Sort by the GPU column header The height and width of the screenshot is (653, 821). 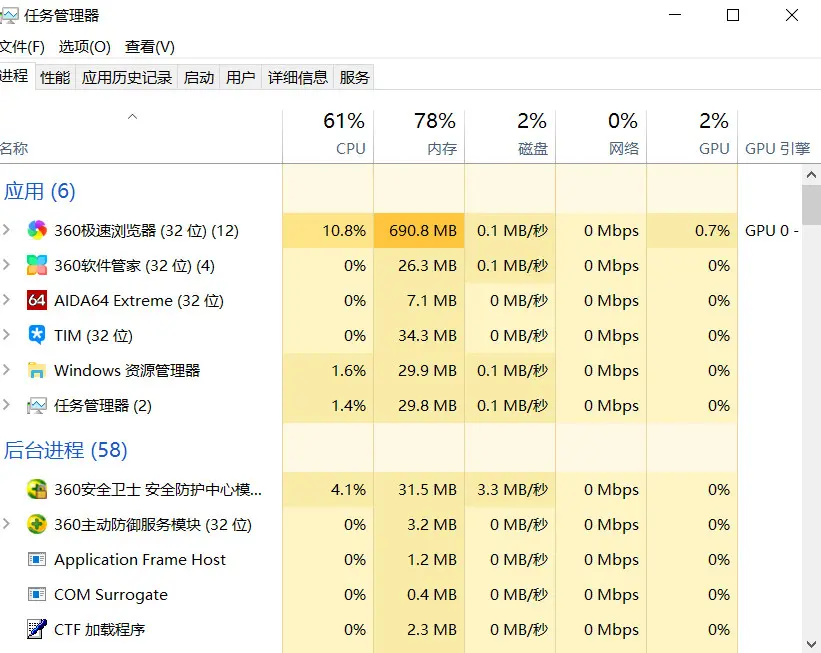pyautogui.click(x=692, y=136)
